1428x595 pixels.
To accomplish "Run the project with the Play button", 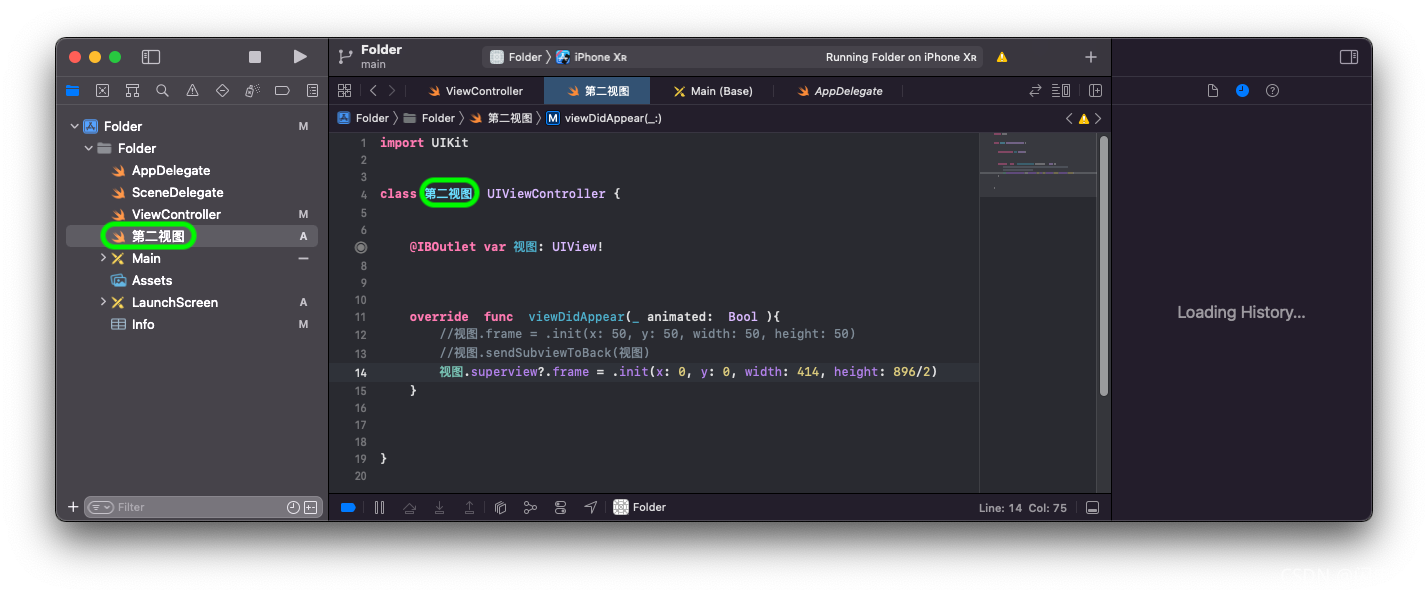I will (x=300, y=57).
